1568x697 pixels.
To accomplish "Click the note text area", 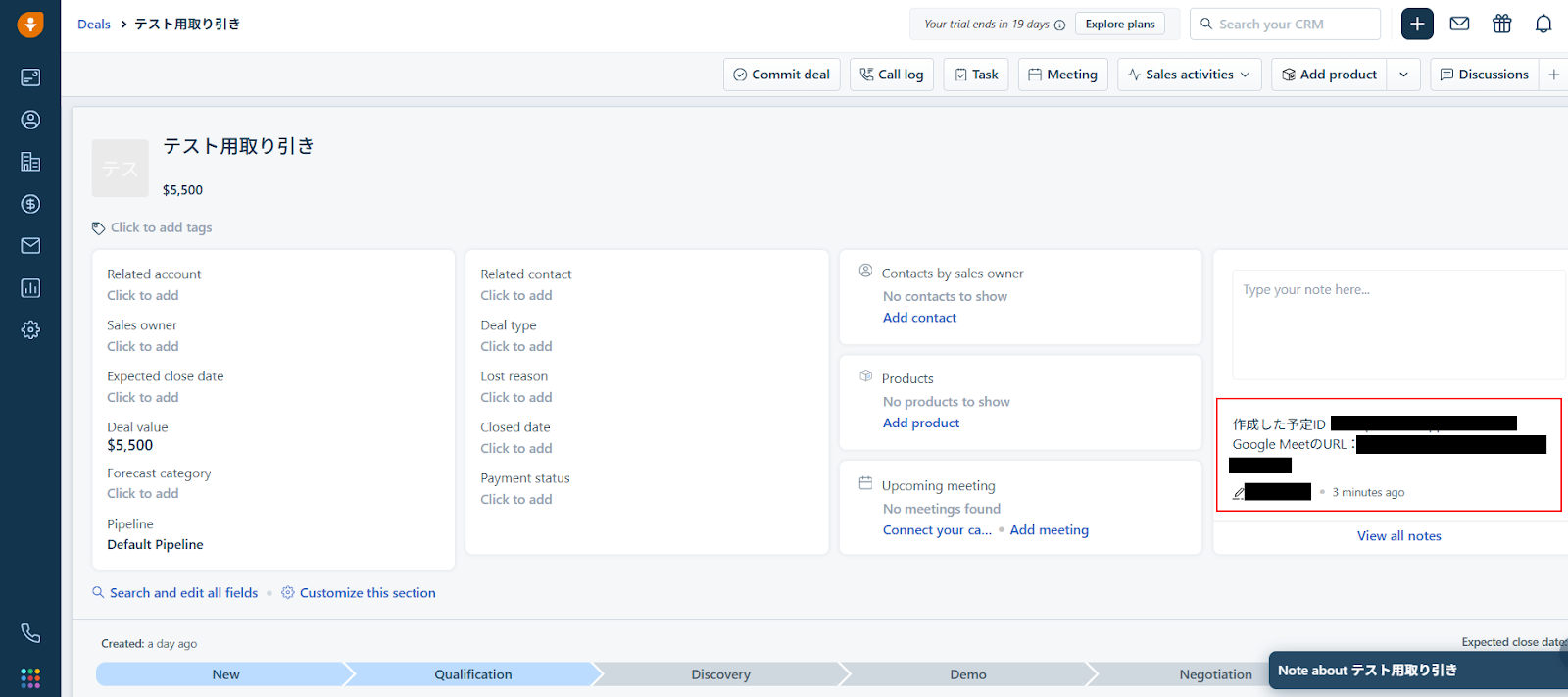I will point(1396,324).
